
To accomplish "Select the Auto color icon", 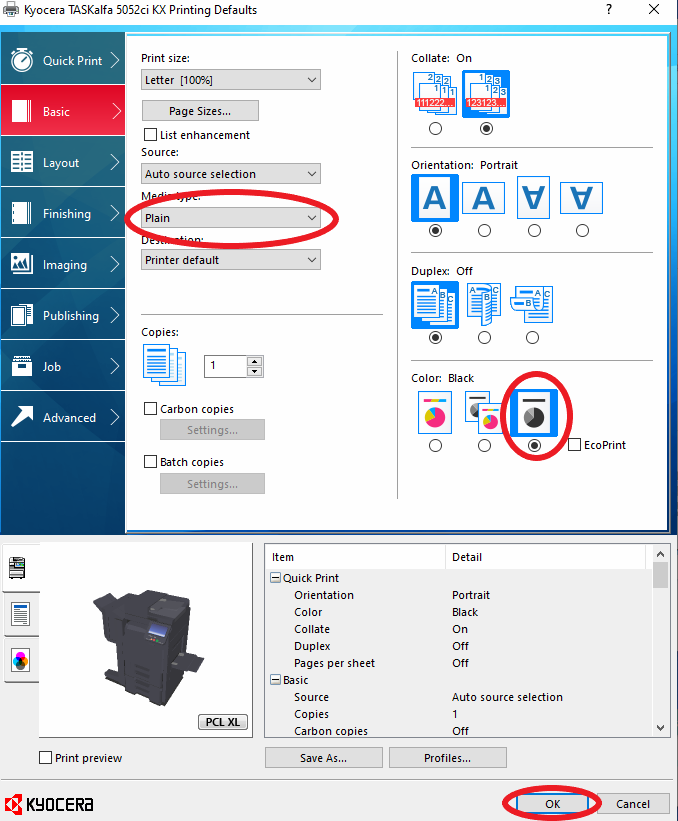I will 483,413.
